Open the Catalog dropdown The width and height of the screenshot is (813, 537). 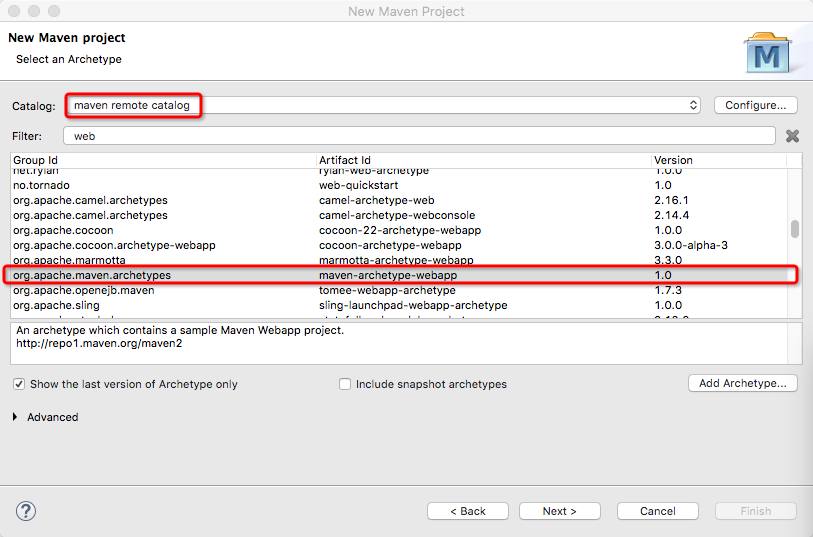(x=383, y=105)
